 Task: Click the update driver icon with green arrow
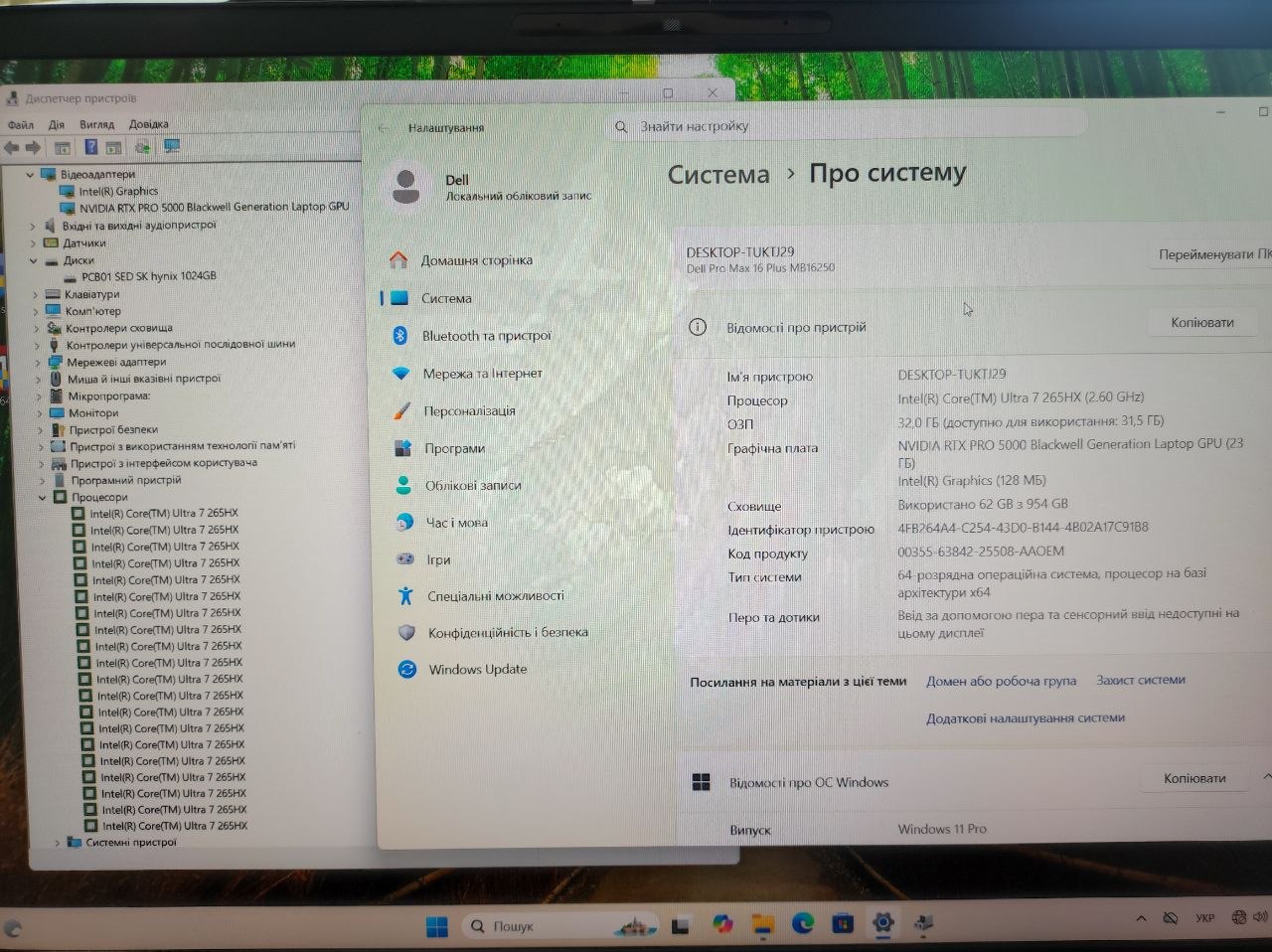tap(142, 147)
